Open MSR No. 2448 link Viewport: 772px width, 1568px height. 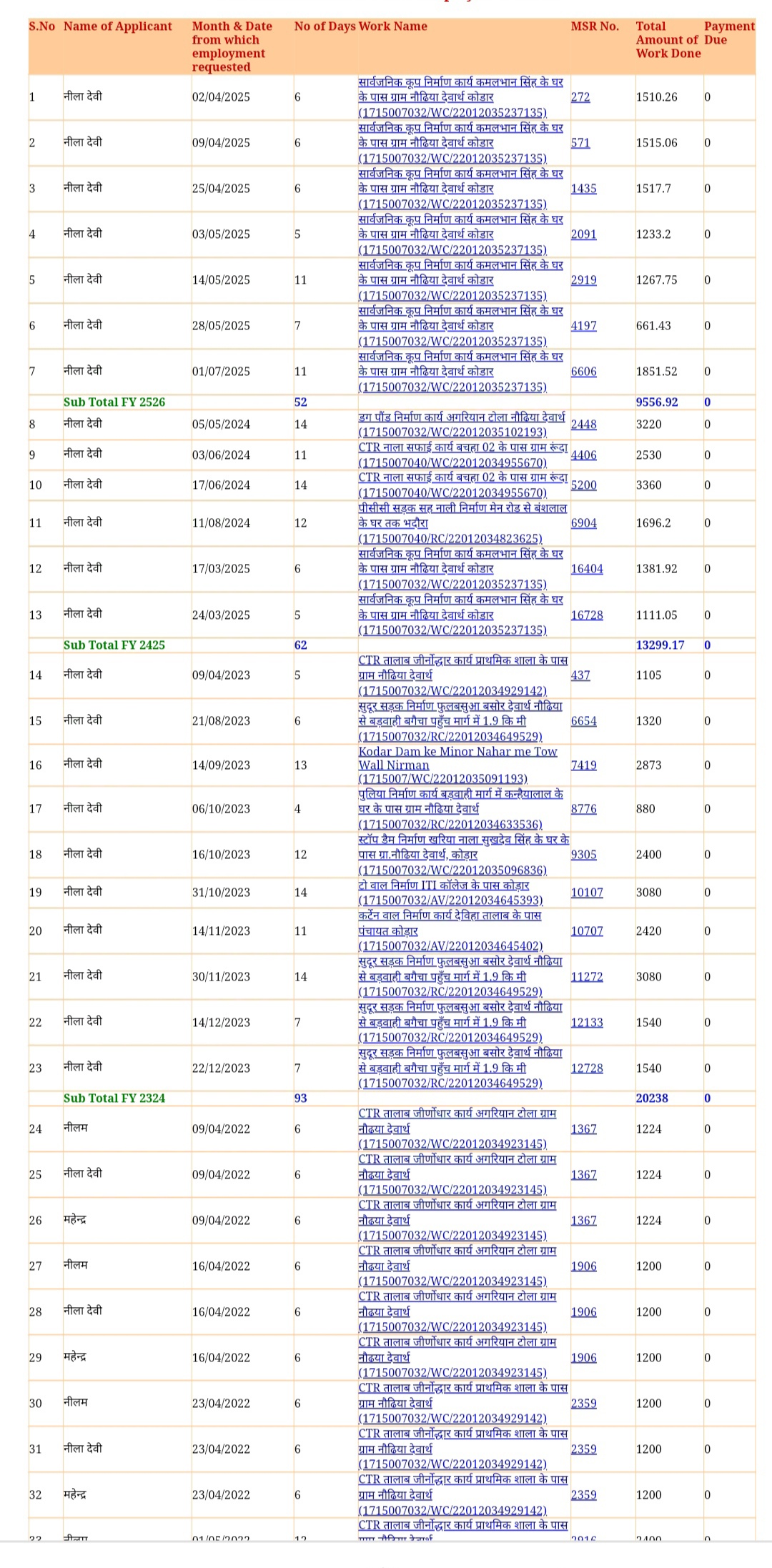[583, 425]
